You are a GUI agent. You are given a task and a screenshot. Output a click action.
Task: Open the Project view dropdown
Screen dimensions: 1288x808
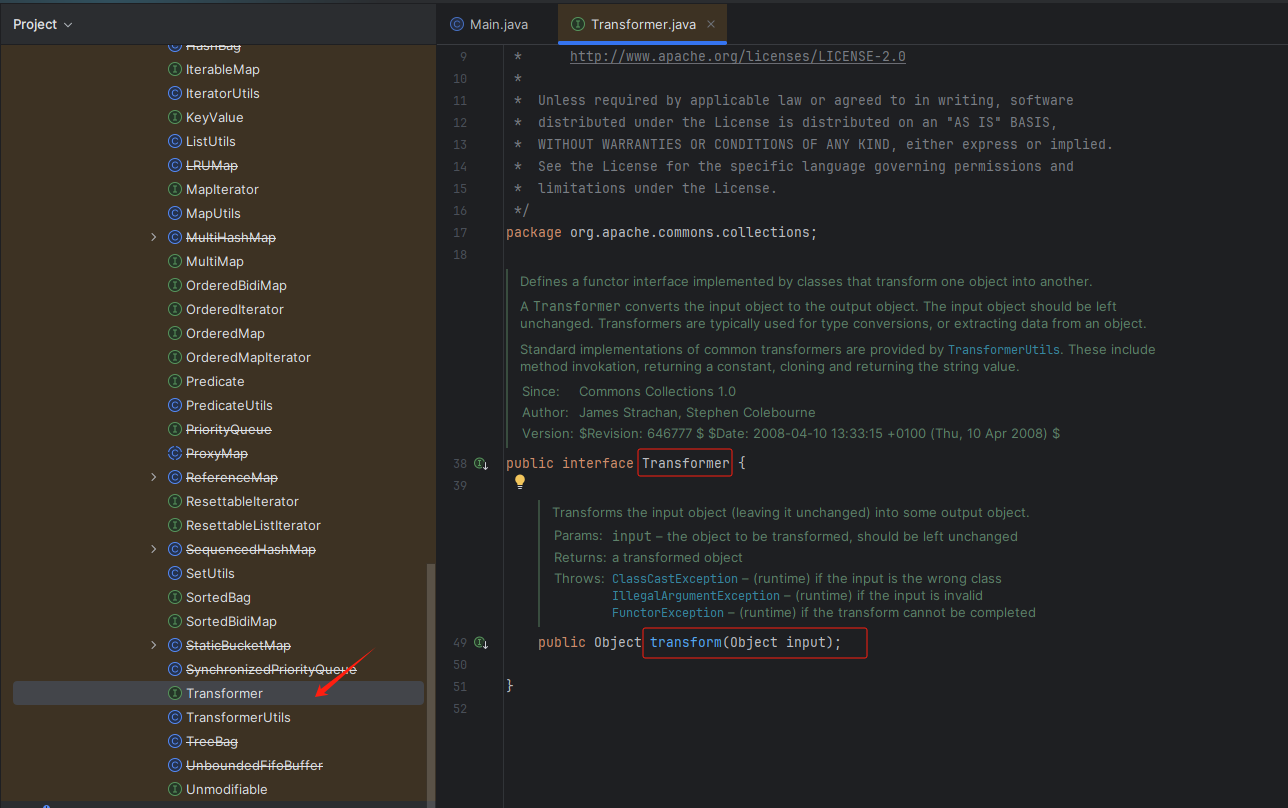pos(42,24)
